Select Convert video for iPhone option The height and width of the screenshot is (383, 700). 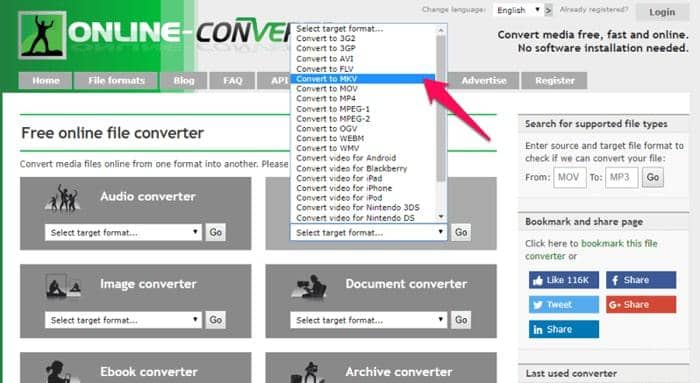pyautogui.click(x=363, y=188)
